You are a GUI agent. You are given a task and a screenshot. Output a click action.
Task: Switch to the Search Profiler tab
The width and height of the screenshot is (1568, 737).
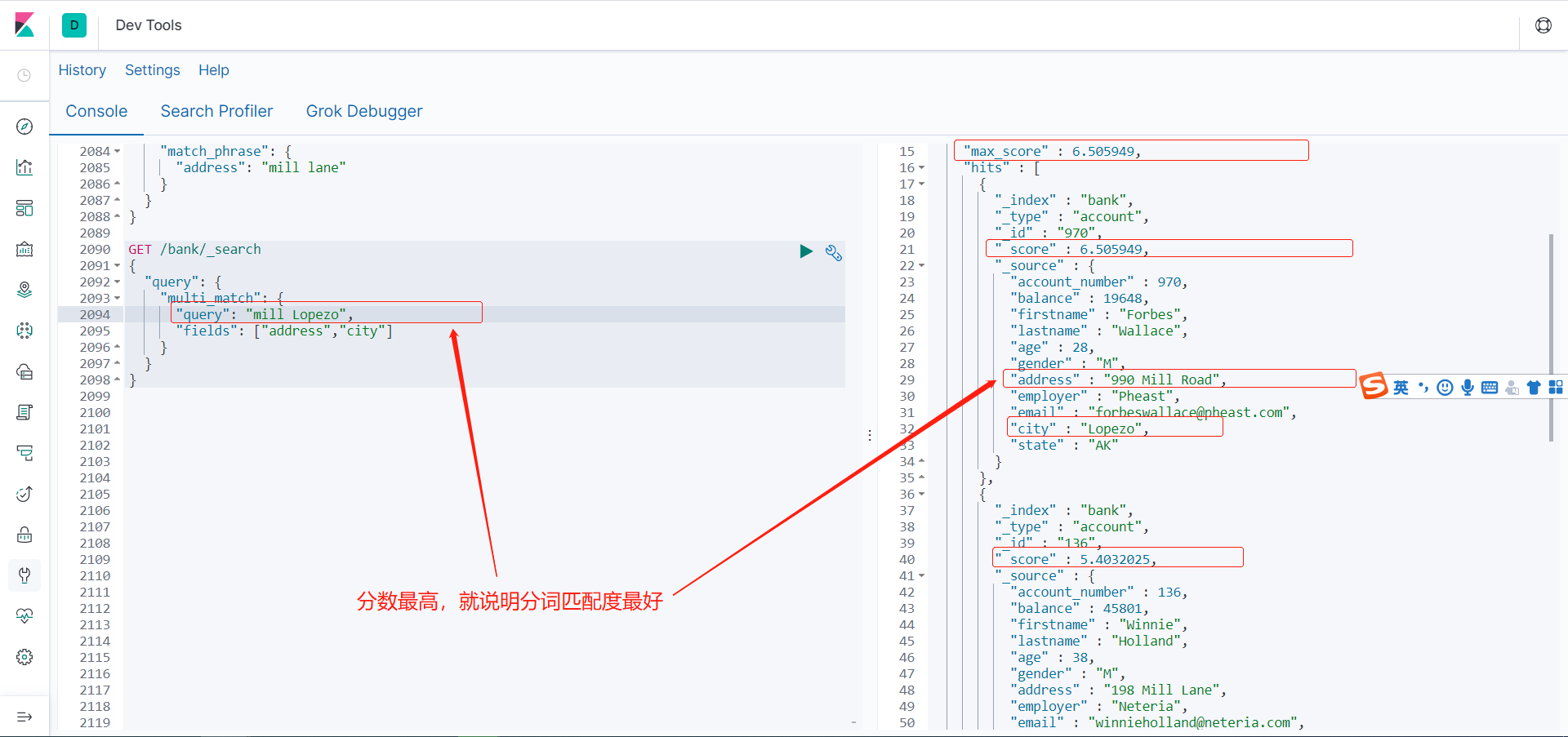[216, 111]
